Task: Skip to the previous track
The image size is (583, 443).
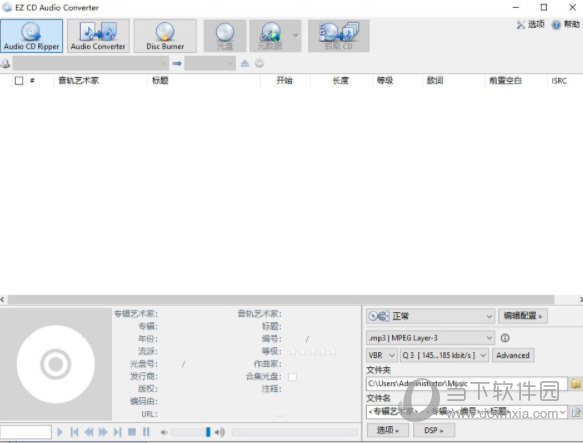Action: [x=74, y=432]
